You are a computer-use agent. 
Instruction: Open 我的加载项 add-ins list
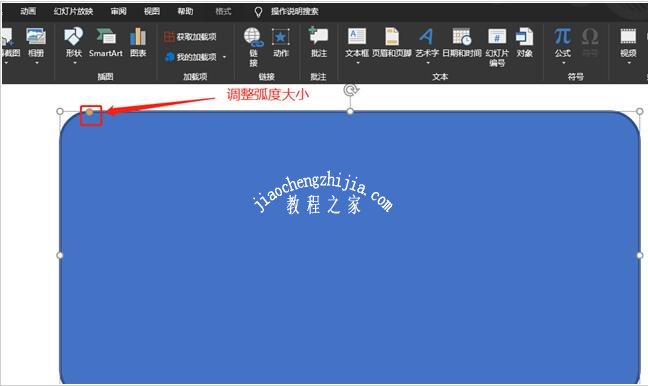pyautogui.click(x=191, y=57)
